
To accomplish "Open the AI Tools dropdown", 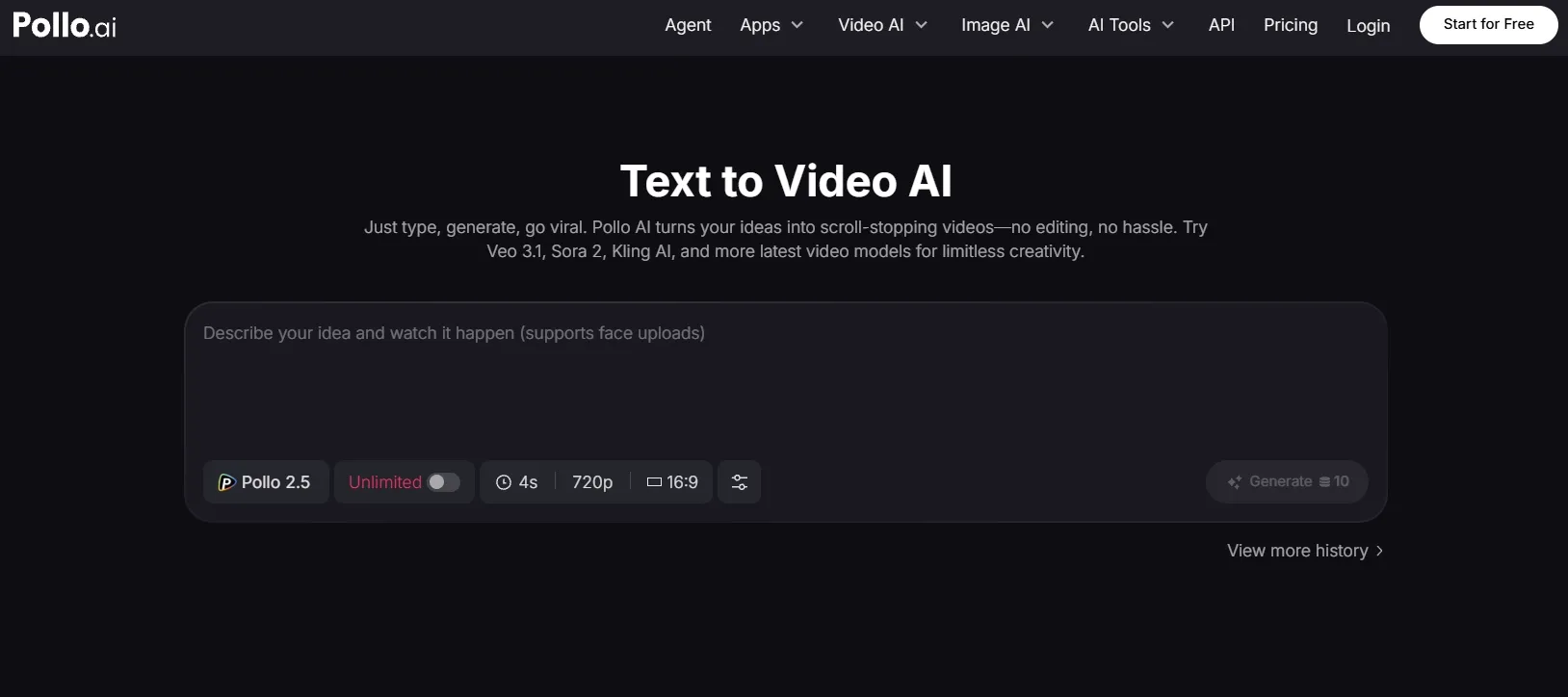I will click(1131, 25).
